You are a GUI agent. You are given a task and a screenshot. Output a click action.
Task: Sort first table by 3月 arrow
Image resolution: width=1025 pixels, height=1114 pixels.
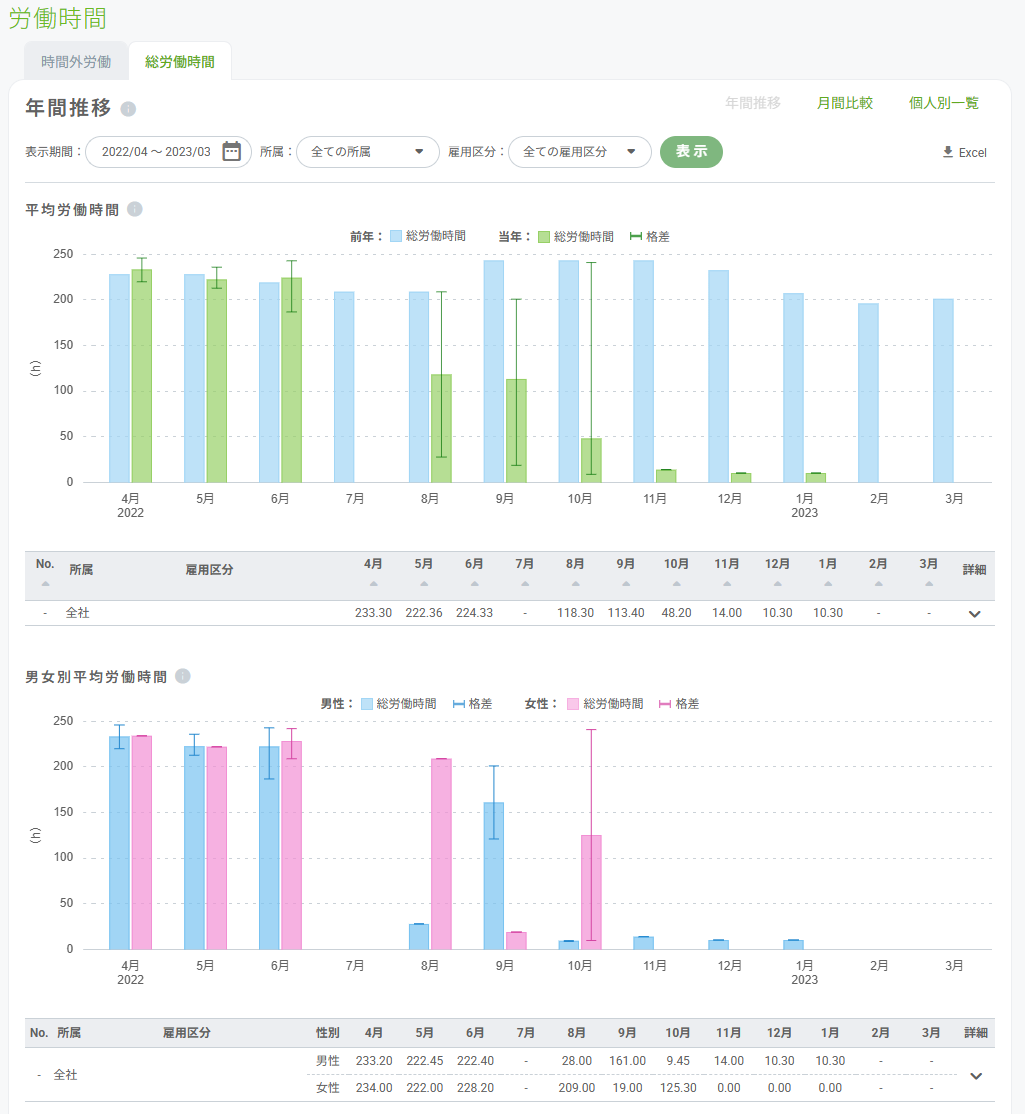[929, 584]
